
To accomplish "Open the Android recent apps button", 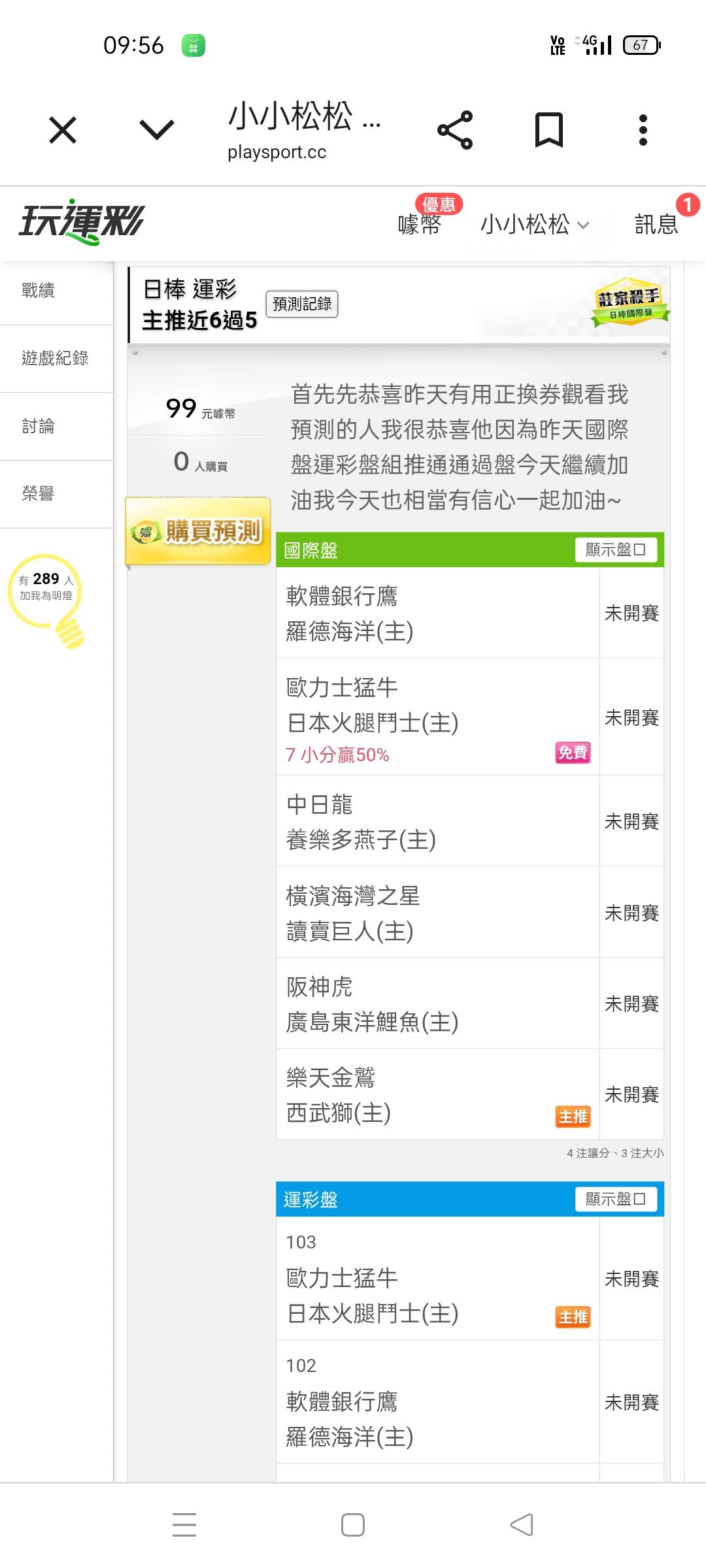I will point(184,1525).
